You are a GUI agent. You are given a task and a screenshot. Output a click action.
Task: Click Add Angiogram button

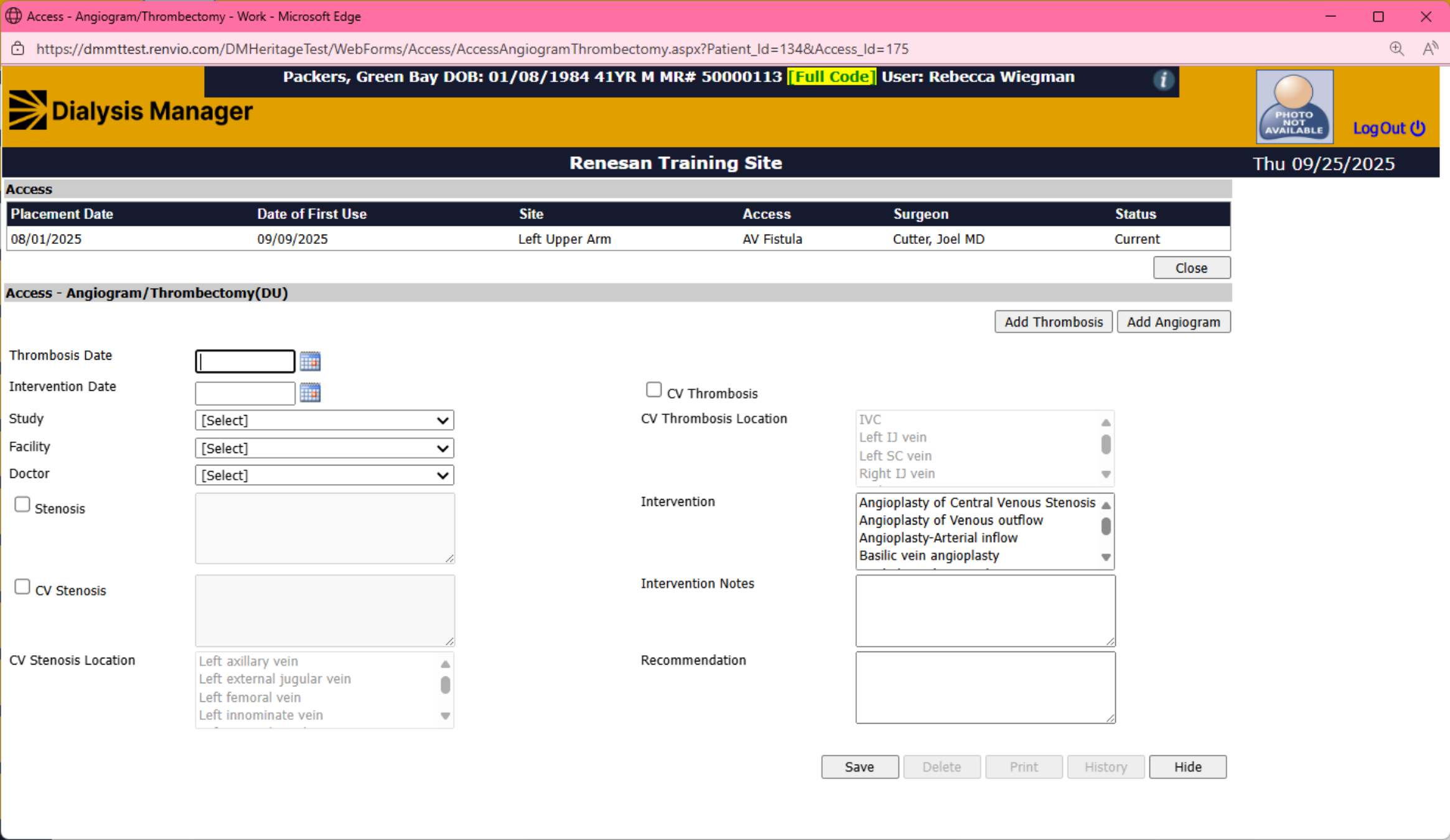click(x=1174, y=322)
